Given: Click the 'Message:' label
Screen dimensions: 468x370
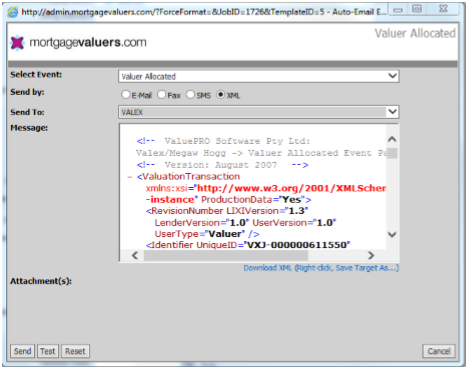Looking at the screenshot, I should coord(29,128).
